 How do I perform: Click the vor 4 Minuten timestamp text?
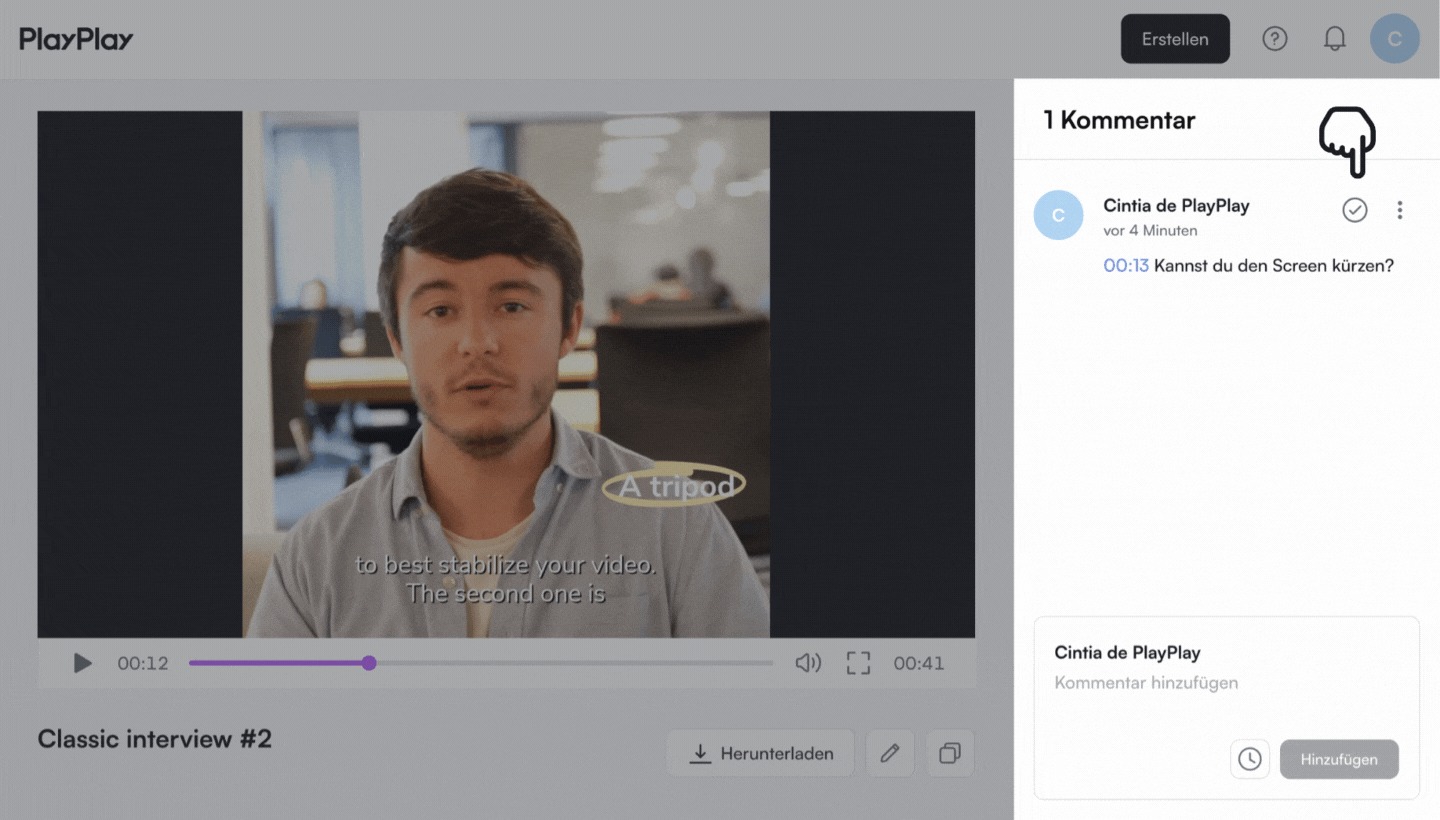click(1150, 230)
